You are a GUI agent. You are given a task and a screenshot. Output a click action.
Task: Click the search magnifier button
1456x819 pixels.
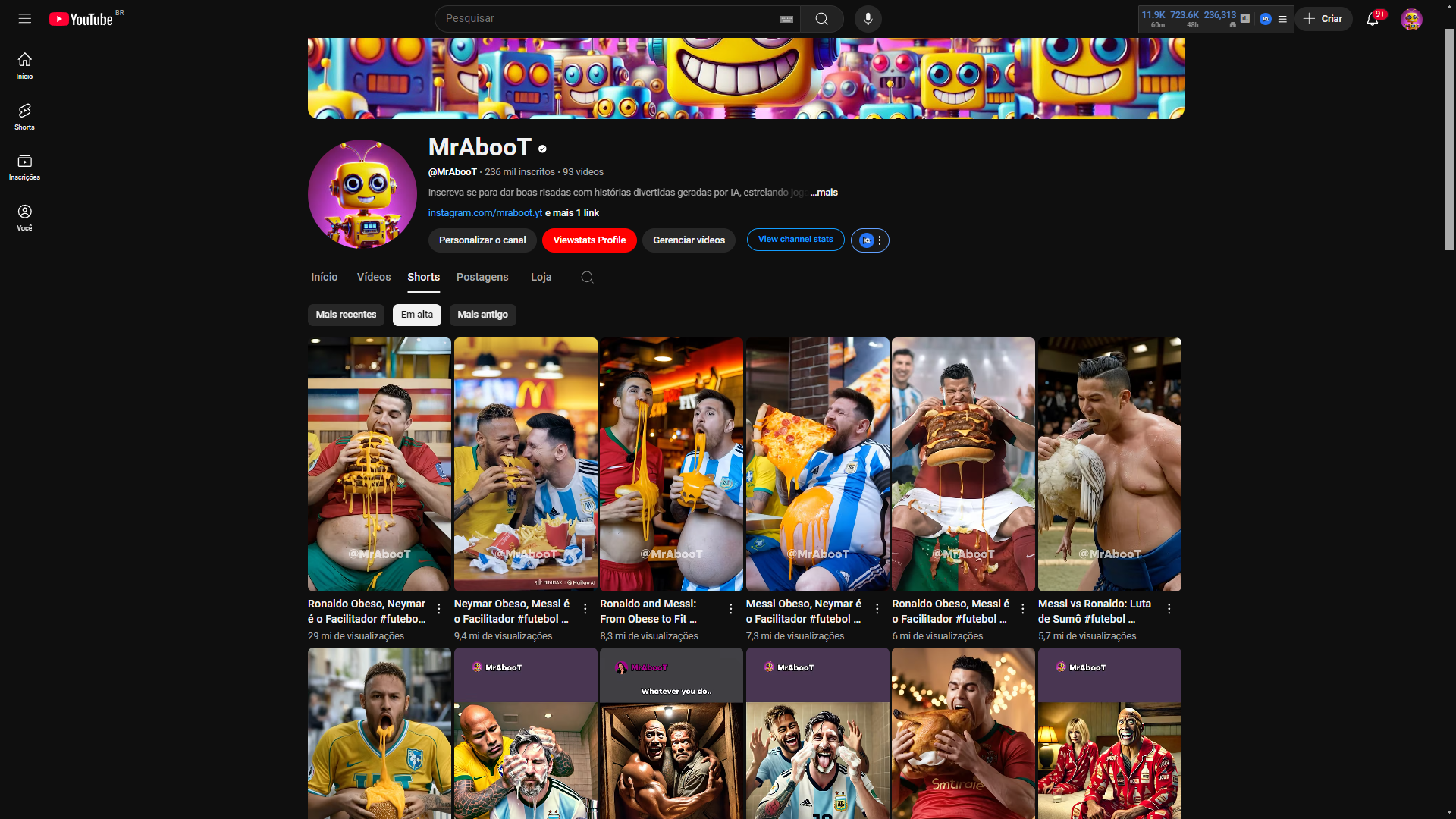tap(821, 18)
